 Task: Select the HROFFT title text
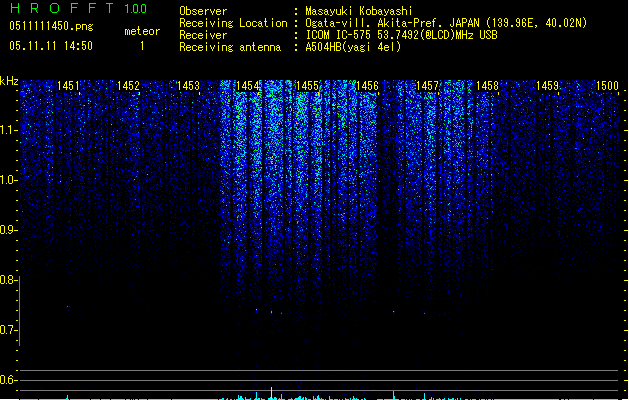click(62, 8)
